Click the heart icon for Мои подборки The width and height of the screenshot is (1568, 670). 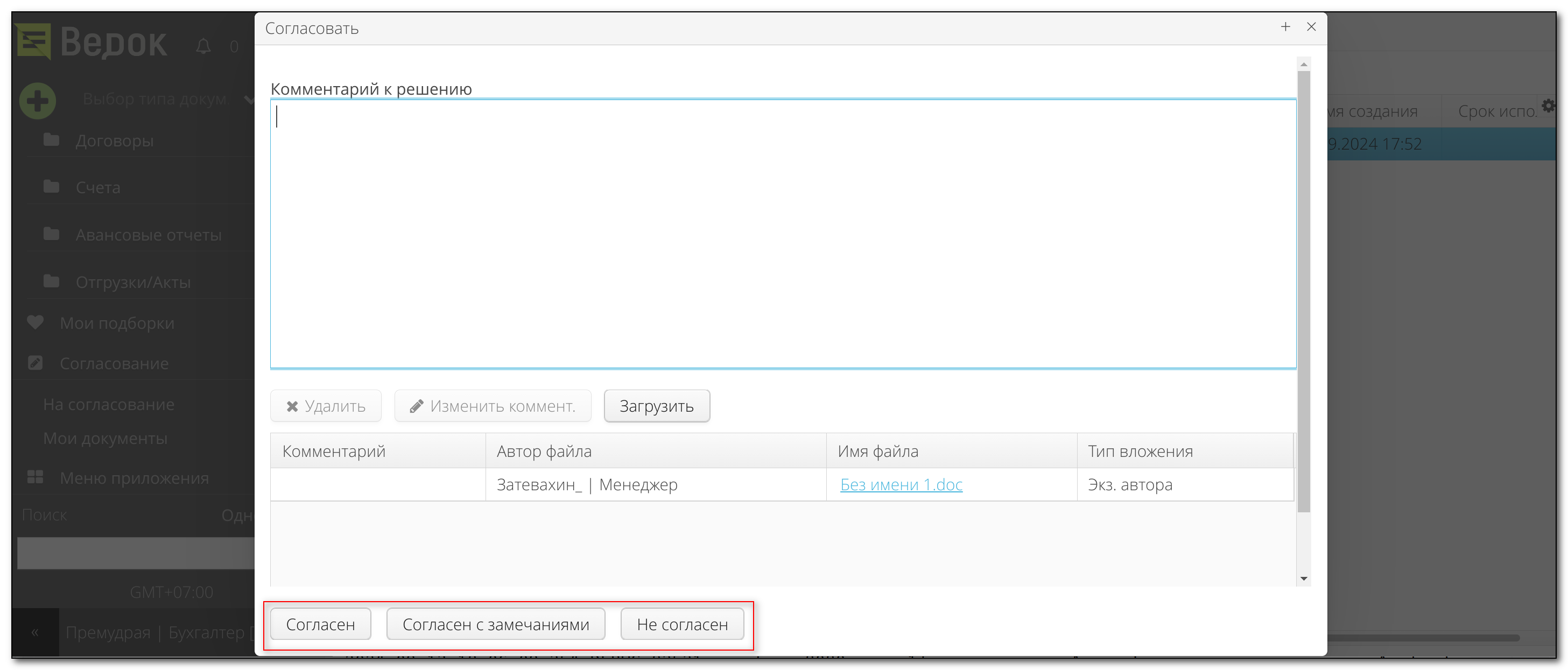(36, 322)
